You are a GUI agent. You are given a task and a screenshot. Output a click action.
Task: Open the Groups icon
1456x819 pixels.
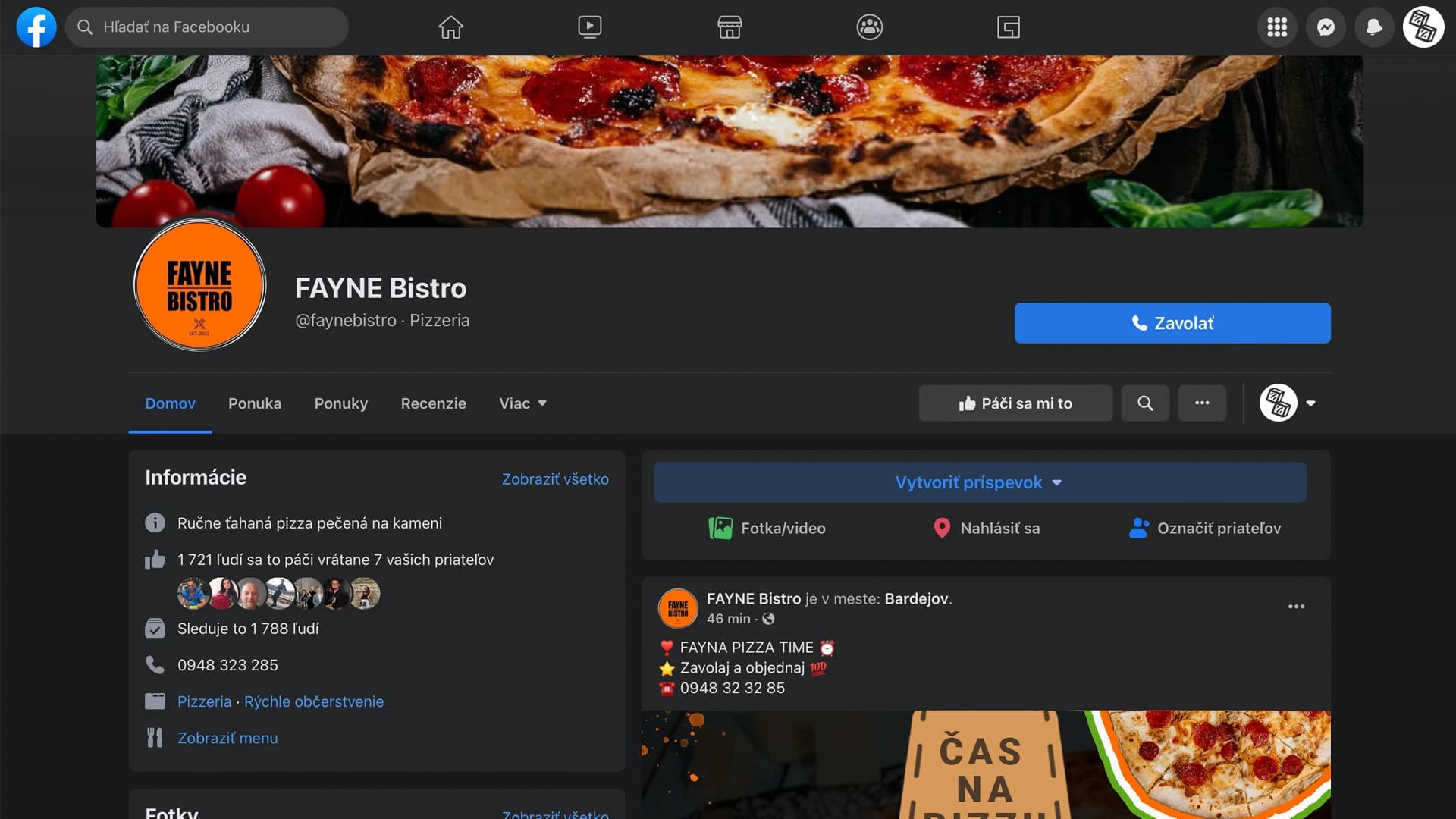tap(869, 27)
